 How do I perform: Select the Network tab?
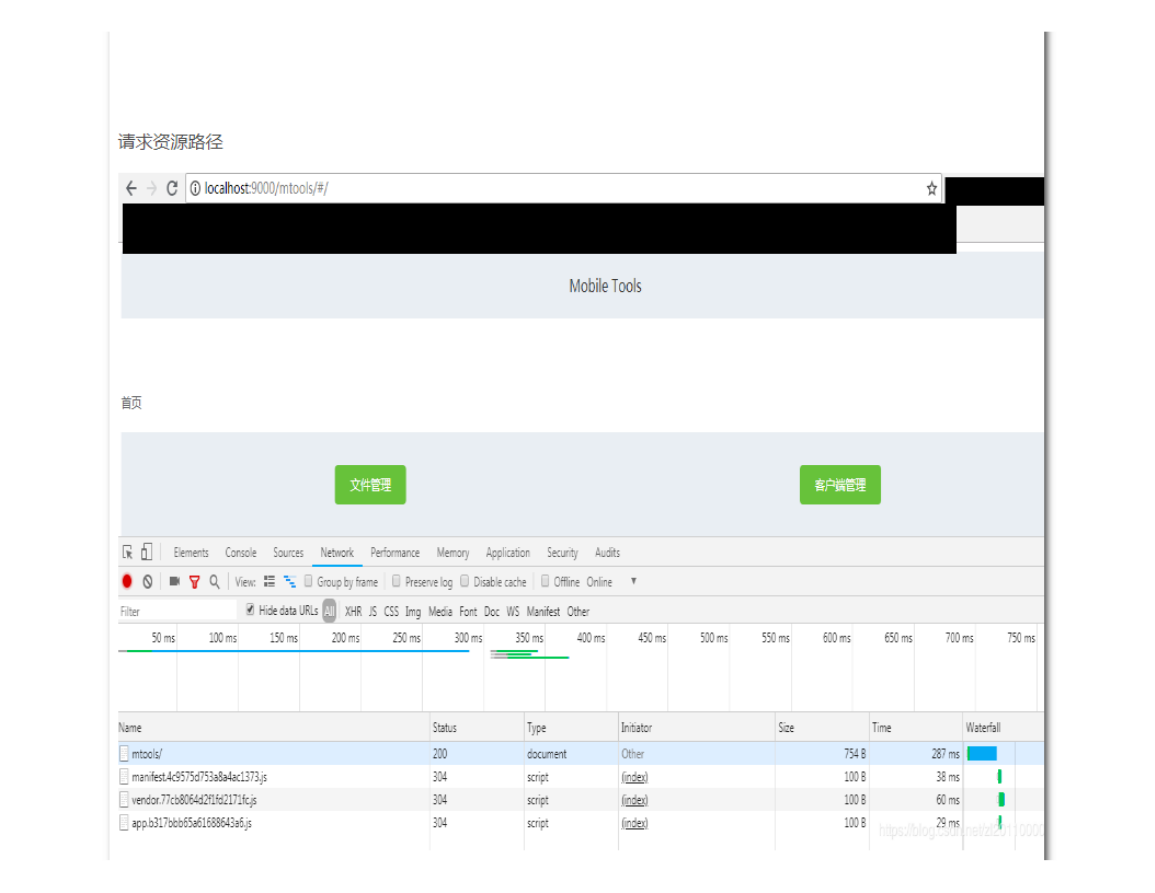[x=337, y=553]
